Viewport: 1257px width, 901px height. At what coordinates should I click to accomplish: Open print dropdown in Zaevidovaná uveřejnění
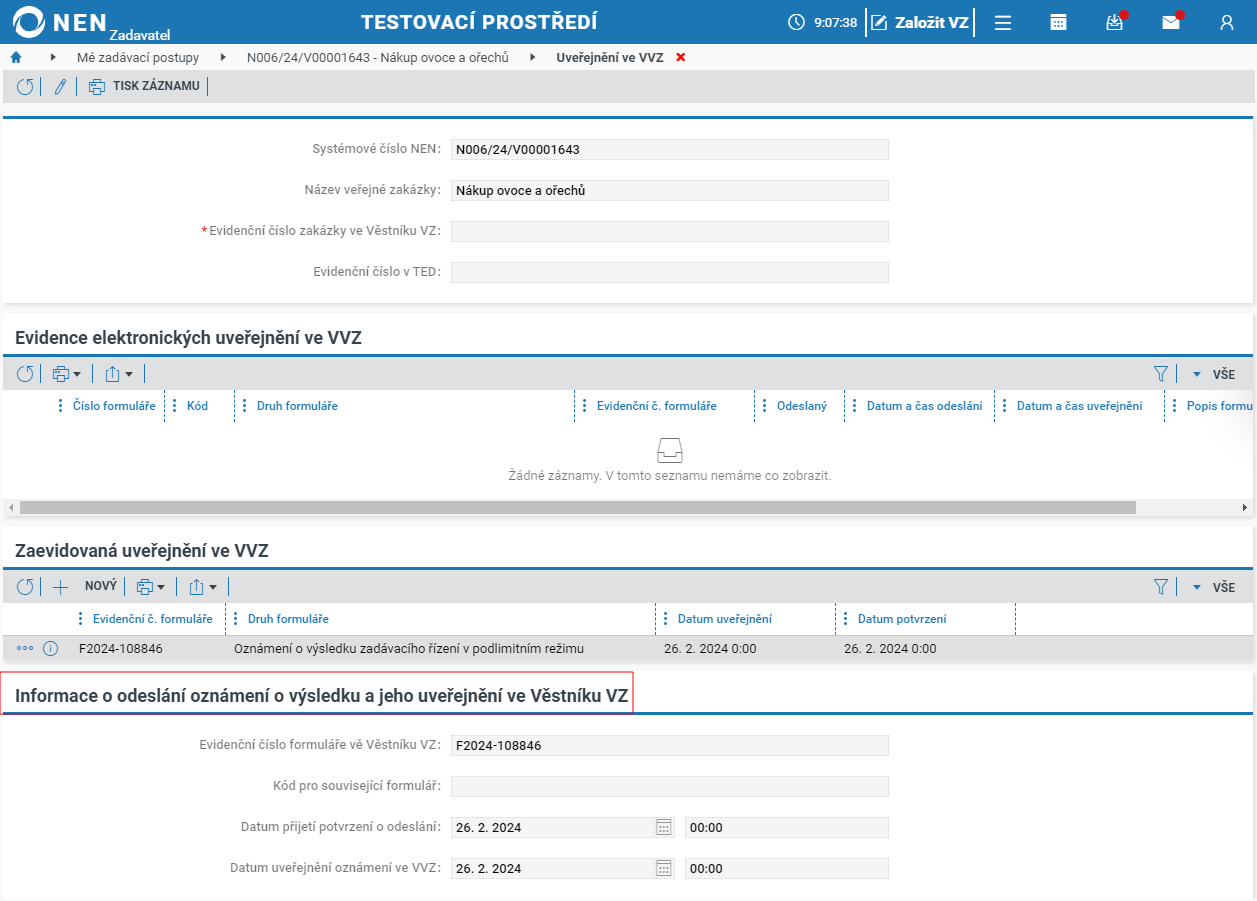click(151, 587)
